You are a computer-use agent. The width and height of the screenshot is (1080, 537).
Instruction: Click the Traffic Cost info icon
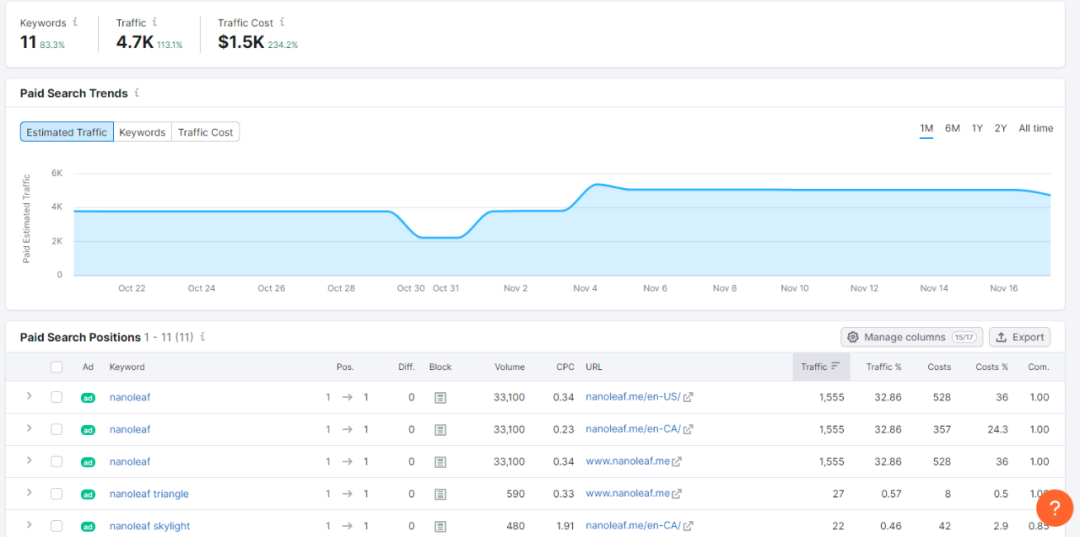tap(282, 22)
